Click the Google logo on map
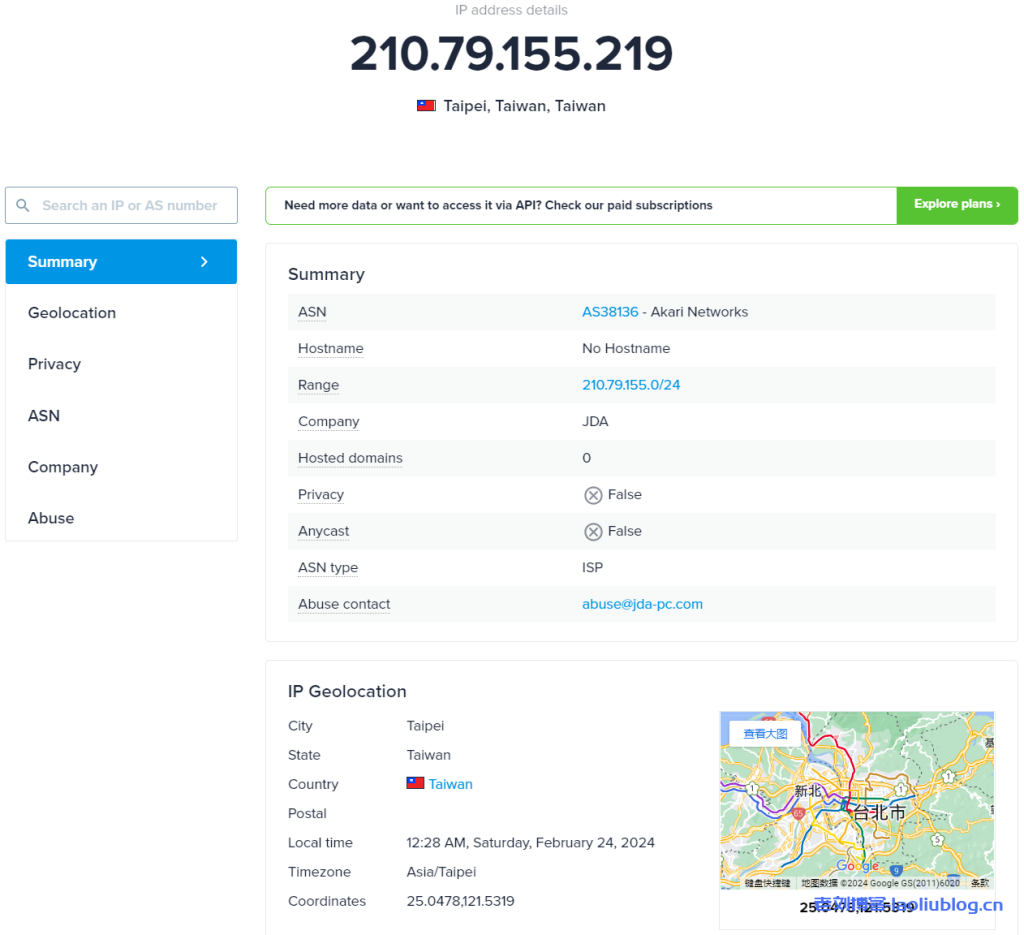 pyautogui.click(x=856, y=866)
